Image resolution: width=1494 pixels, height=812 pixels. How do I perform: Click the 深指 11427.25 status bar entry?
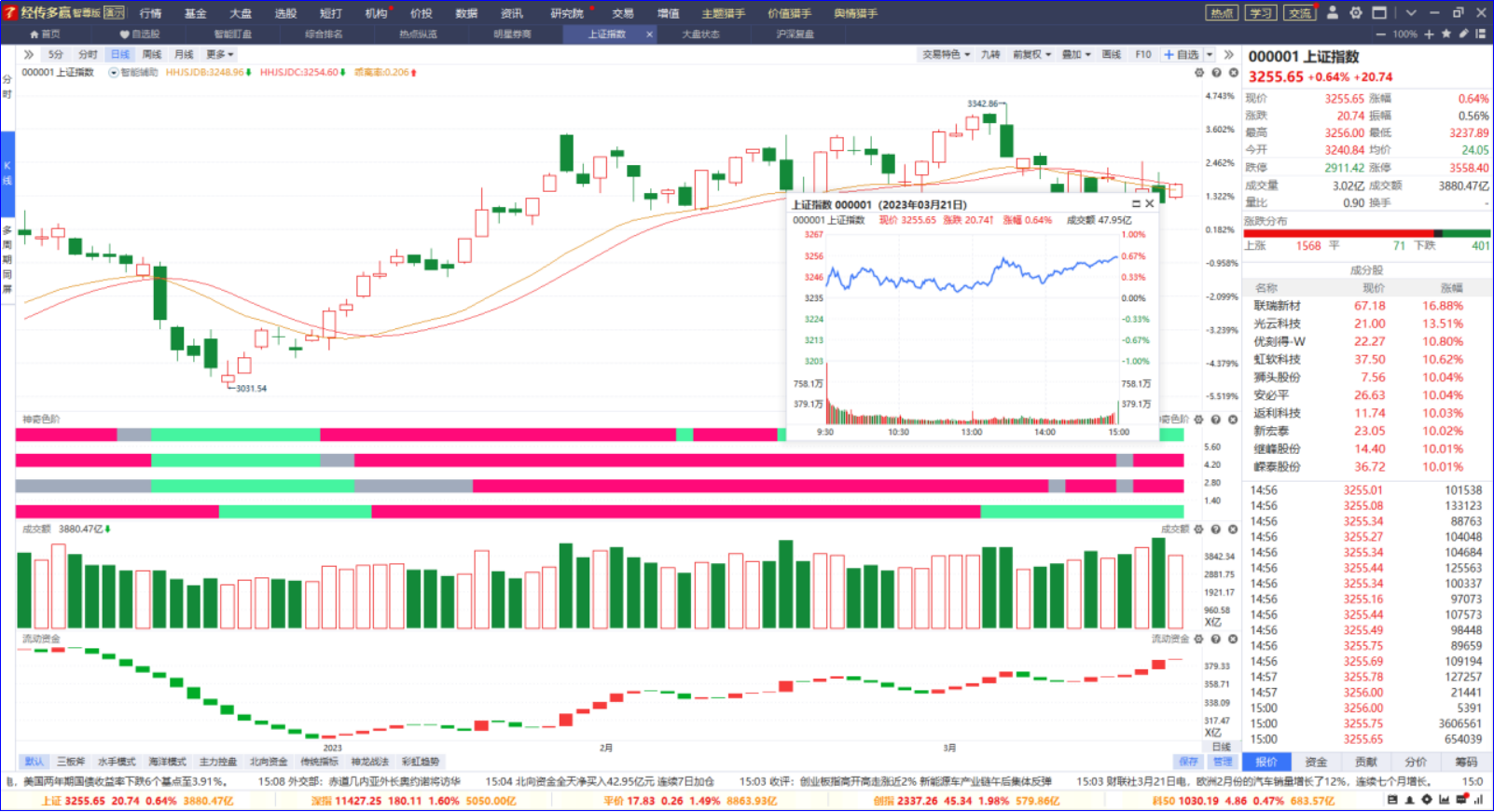413,801
